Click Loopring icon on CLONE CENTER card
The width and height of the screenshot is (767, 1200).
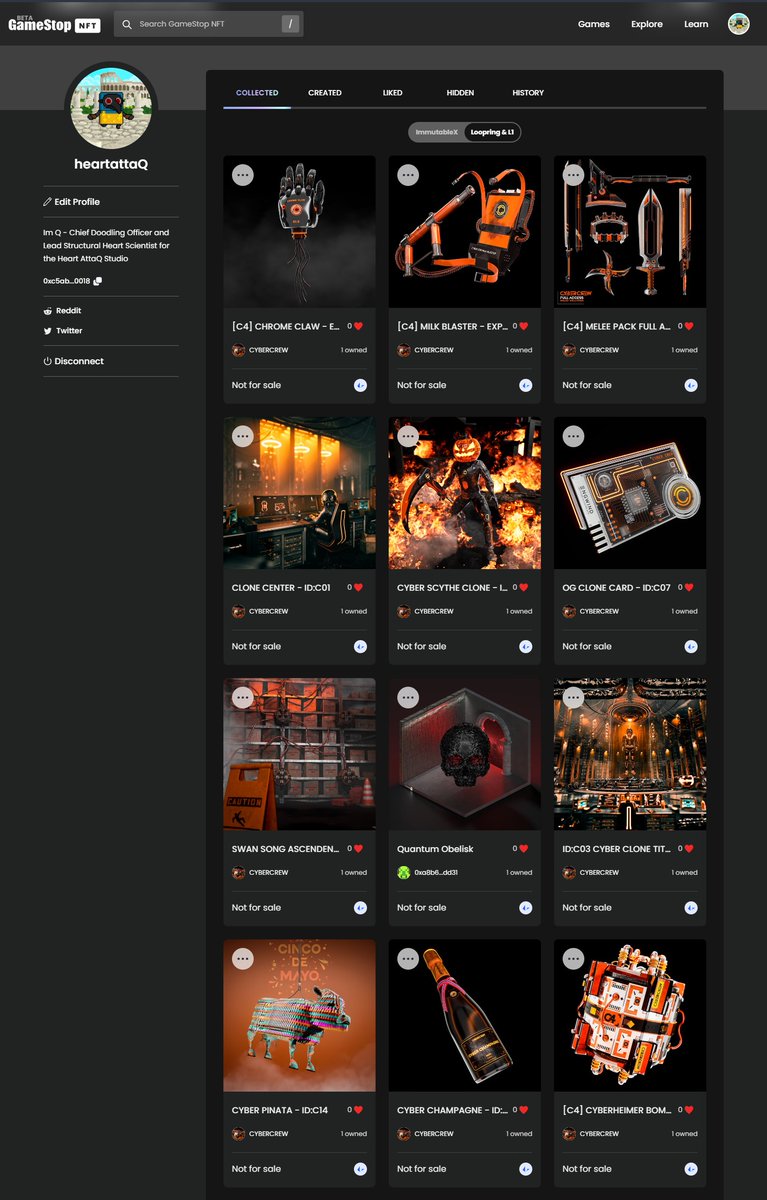(x=360, y=647)
